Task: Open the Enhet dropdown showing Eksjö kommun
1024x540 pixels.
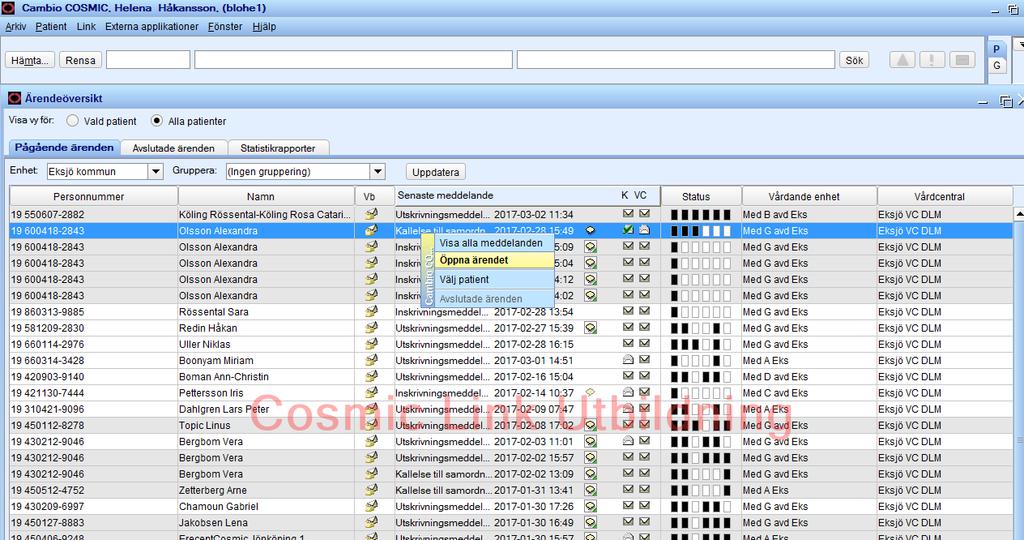Action: (x=104, y=172)
